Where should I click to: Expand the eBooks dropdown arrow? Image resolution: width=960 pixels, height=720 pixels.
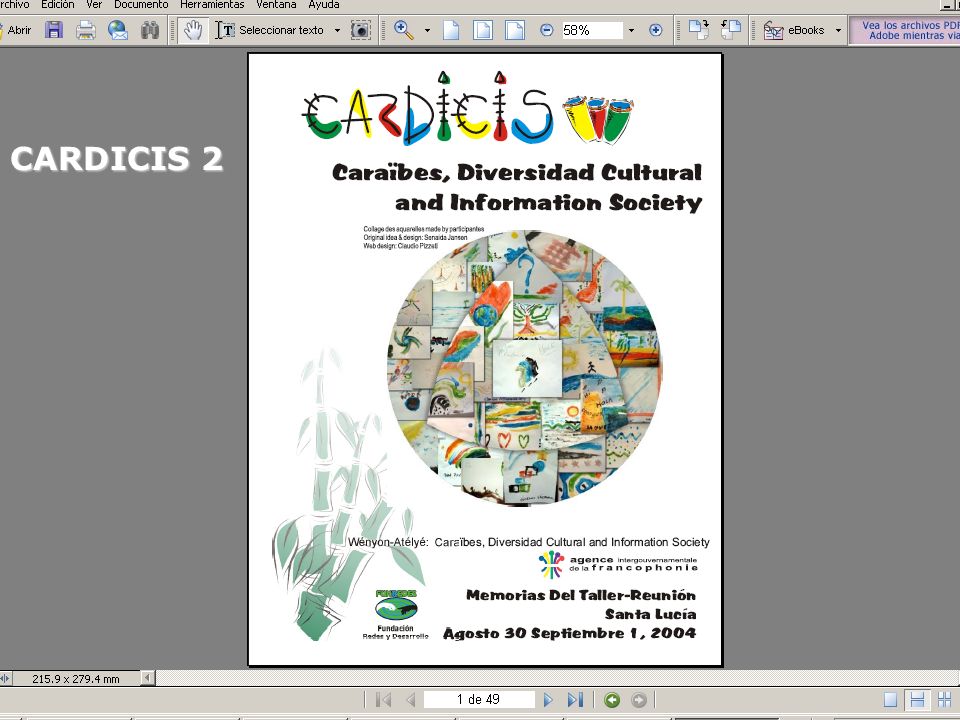[838, 30]
